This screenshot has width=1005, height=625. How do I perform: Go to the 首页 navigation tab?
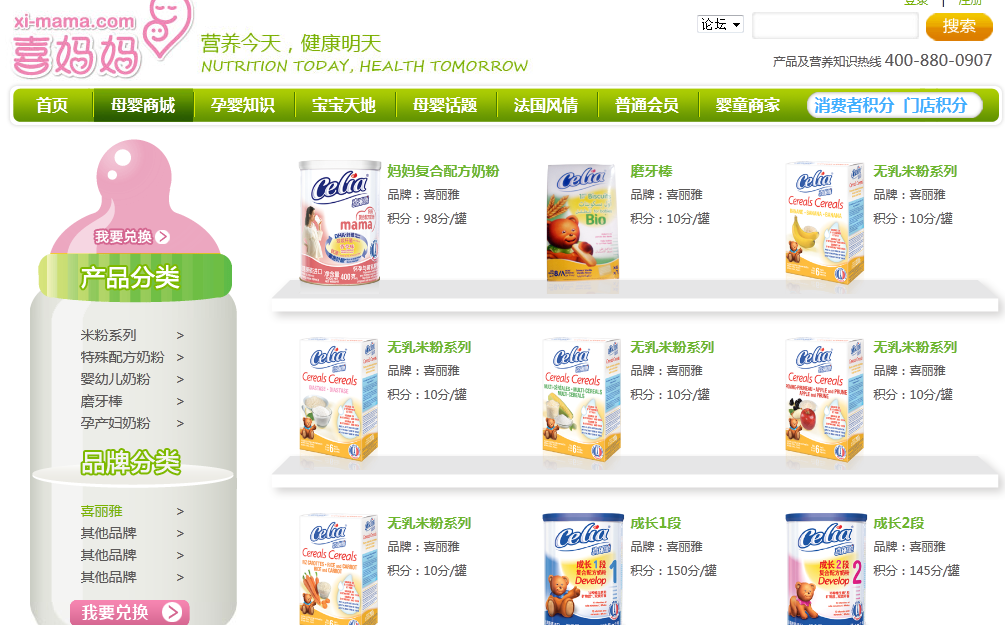[x=53, y=105]
